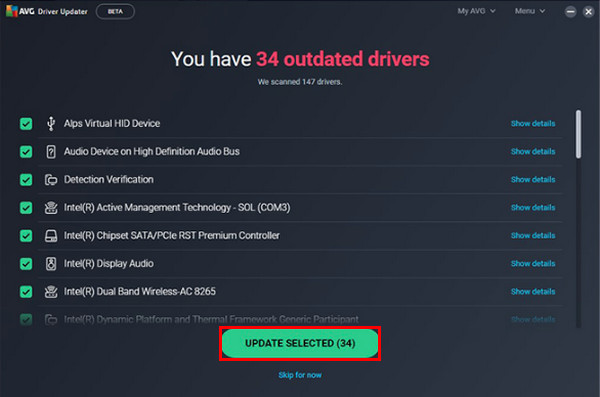This screenshot has height=397, width=600.
Task: Uncheck Audio Device on High Definition Audio Bus
Action: point(26,152)
